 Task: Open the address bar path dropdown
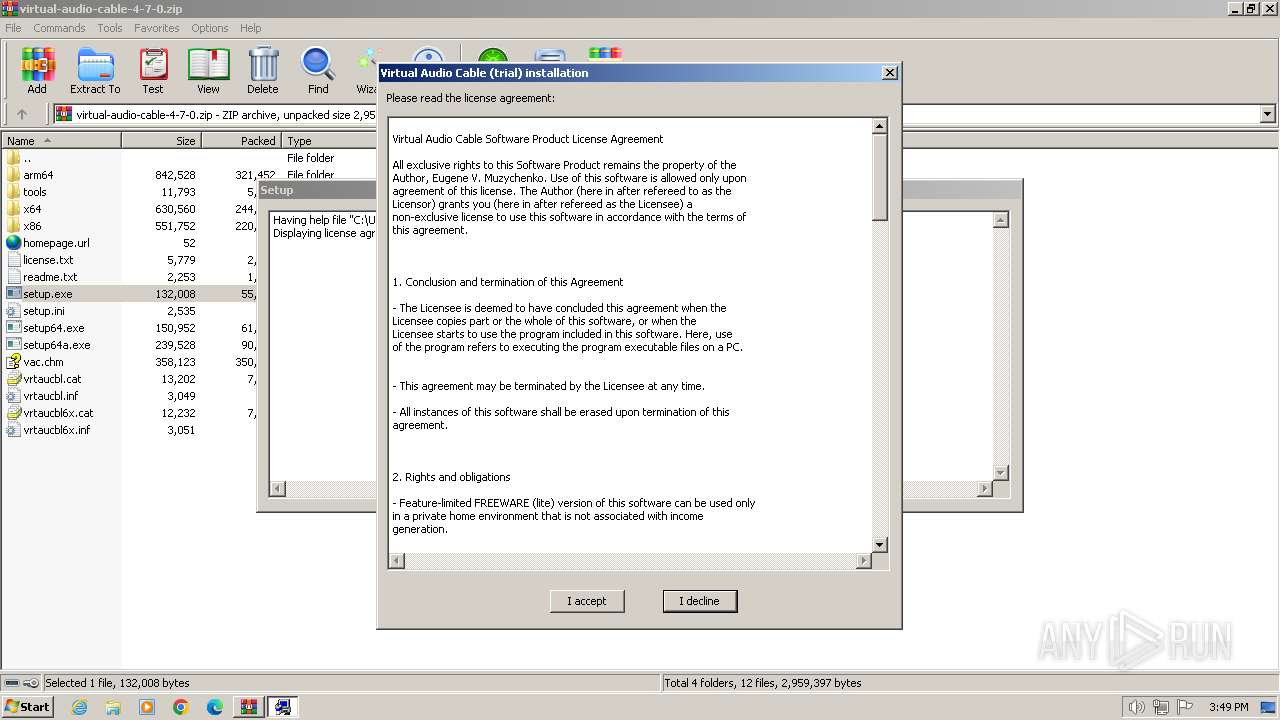point(1268,114)
